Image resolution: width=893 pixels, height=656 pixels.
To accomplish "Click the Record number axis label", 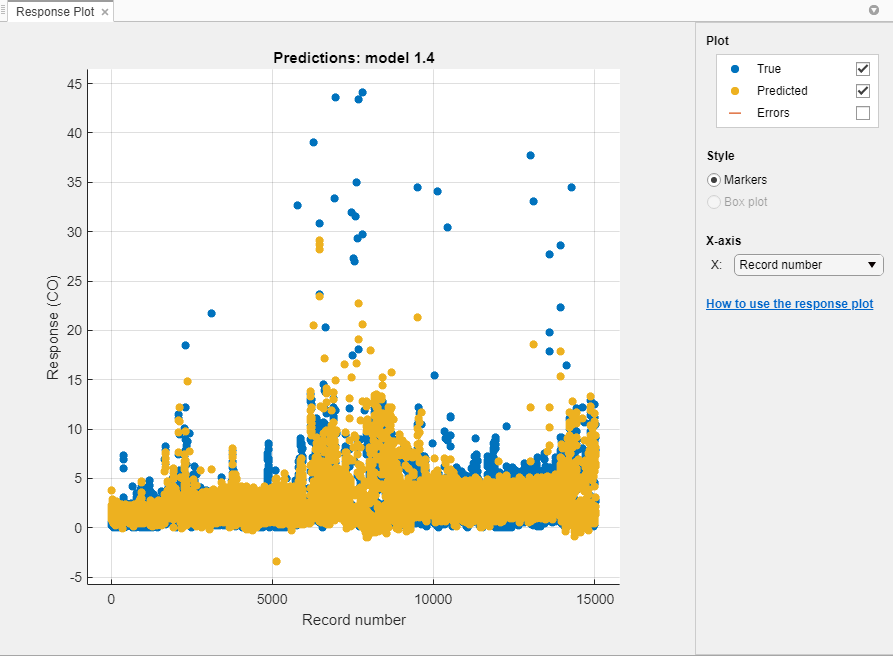I will point(352,620).
